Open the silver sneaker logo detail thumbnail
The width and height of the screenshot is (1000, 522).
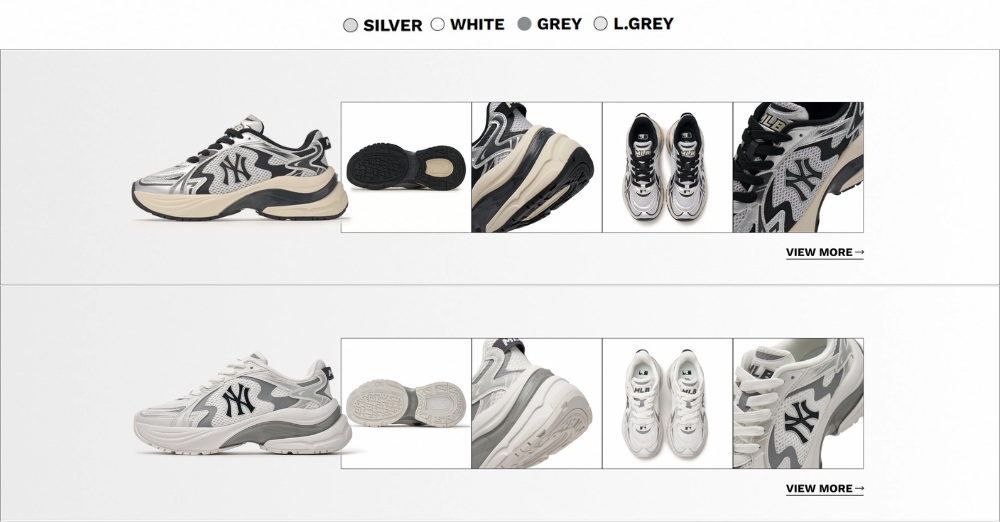click(798, 167)
